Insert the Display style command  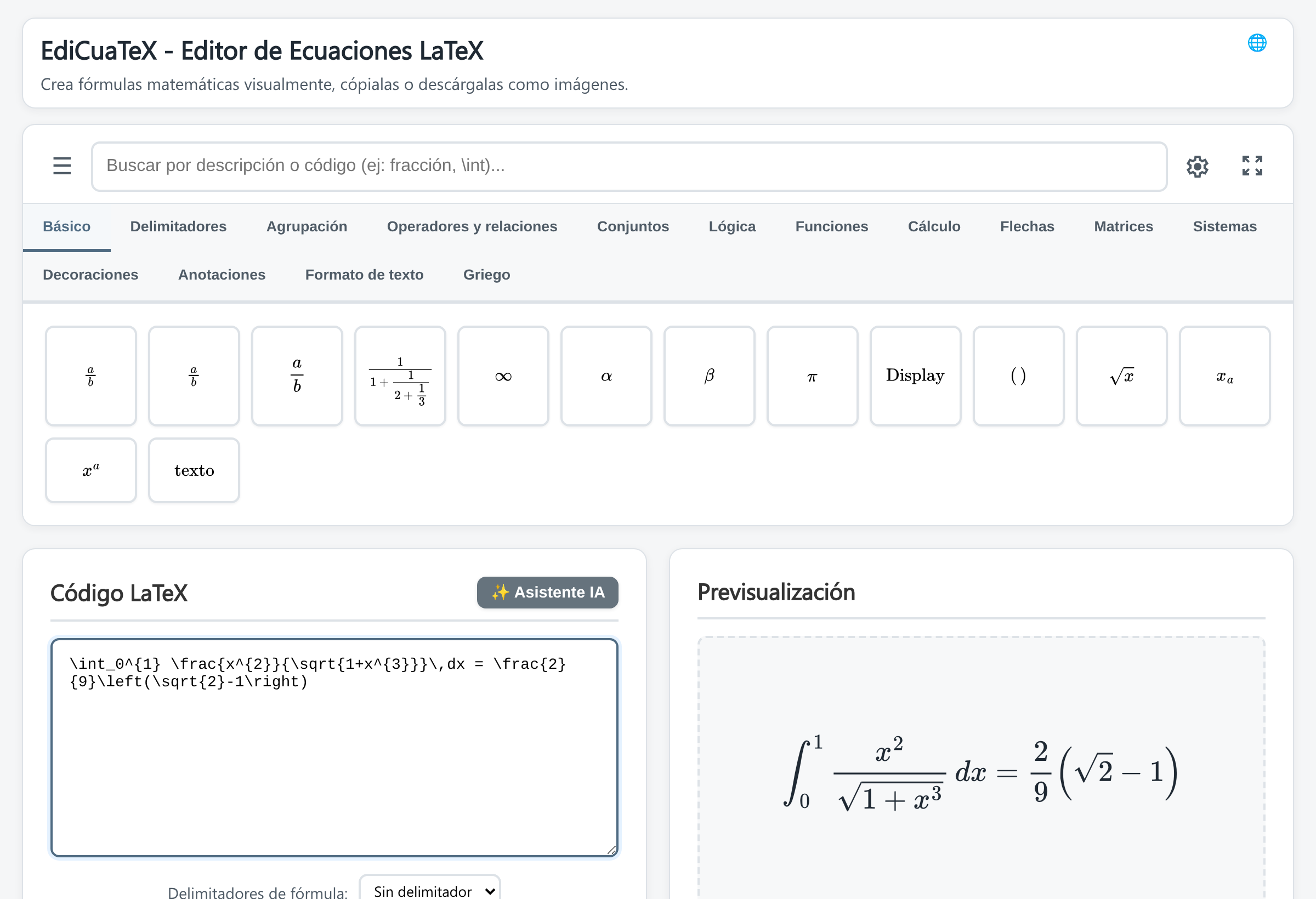(916, 376)
